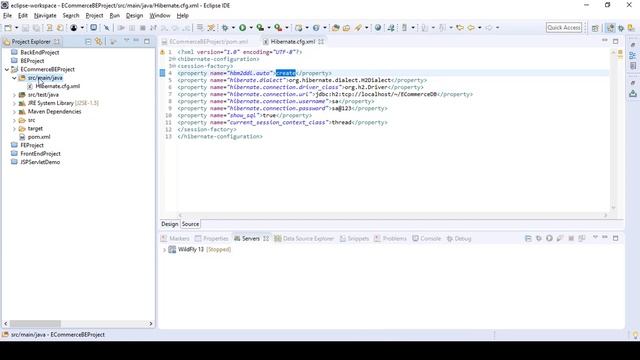Viewport: 640px width, 360px height.
Task: Click the green Run toolbar button
Action: pyautogui.click(x=242, y=28)
